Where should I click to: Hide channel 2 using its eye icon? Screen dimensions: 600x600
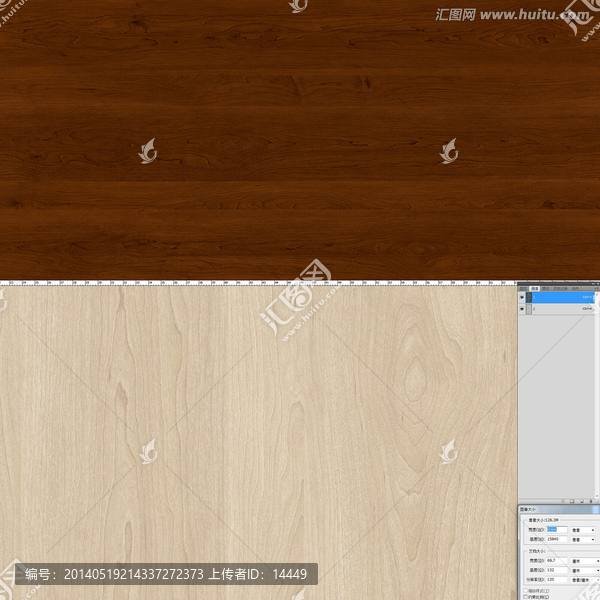[522, 309]
